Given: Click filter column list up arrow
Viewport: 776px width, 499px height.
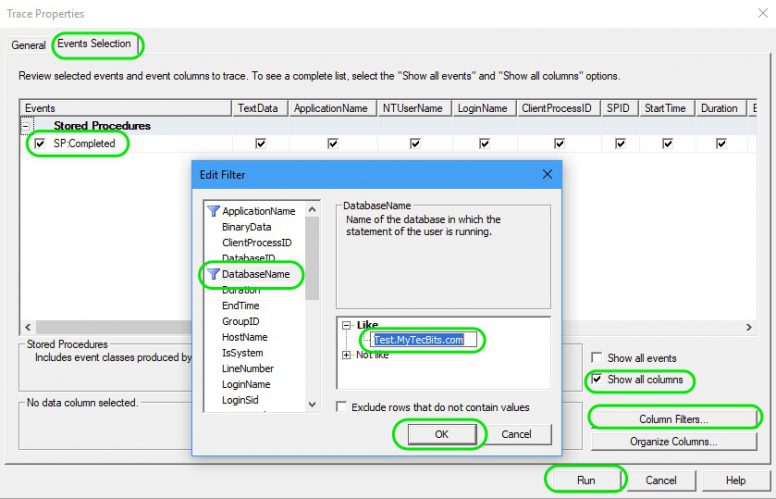Looking at the screenshot, I should pos(312,209).
